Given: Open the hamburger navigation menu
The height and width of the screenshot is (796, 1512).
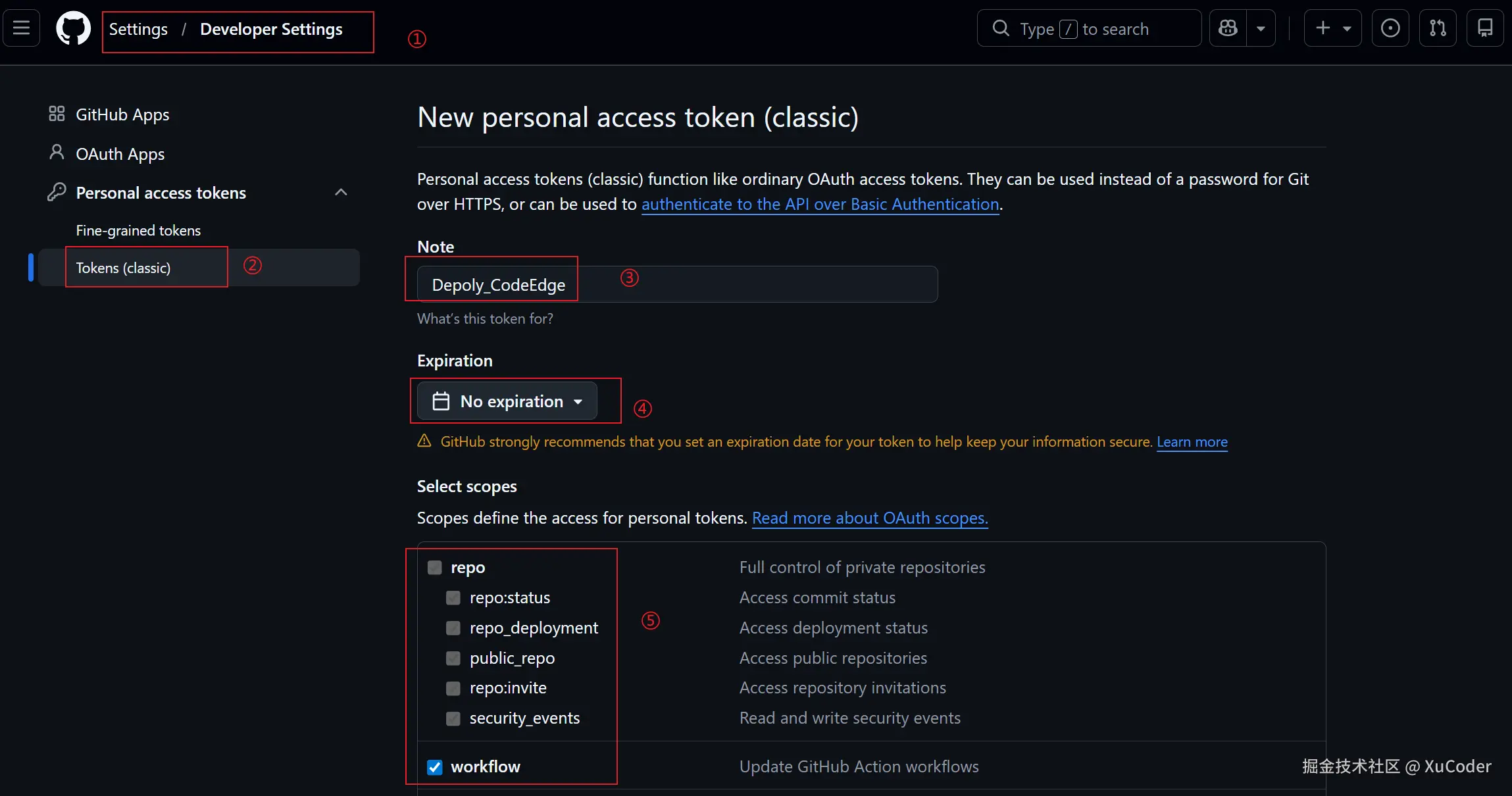Looking at the screenshot, I should [22, 28].
